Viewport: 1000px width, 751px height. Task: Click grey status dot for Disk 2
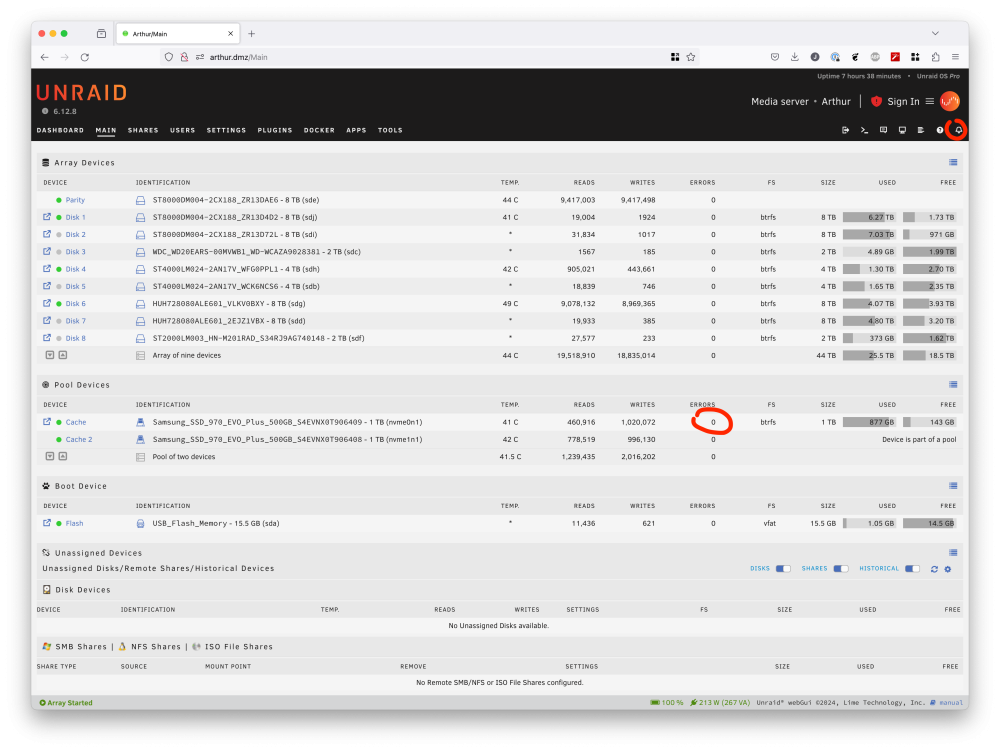point(59,235)
